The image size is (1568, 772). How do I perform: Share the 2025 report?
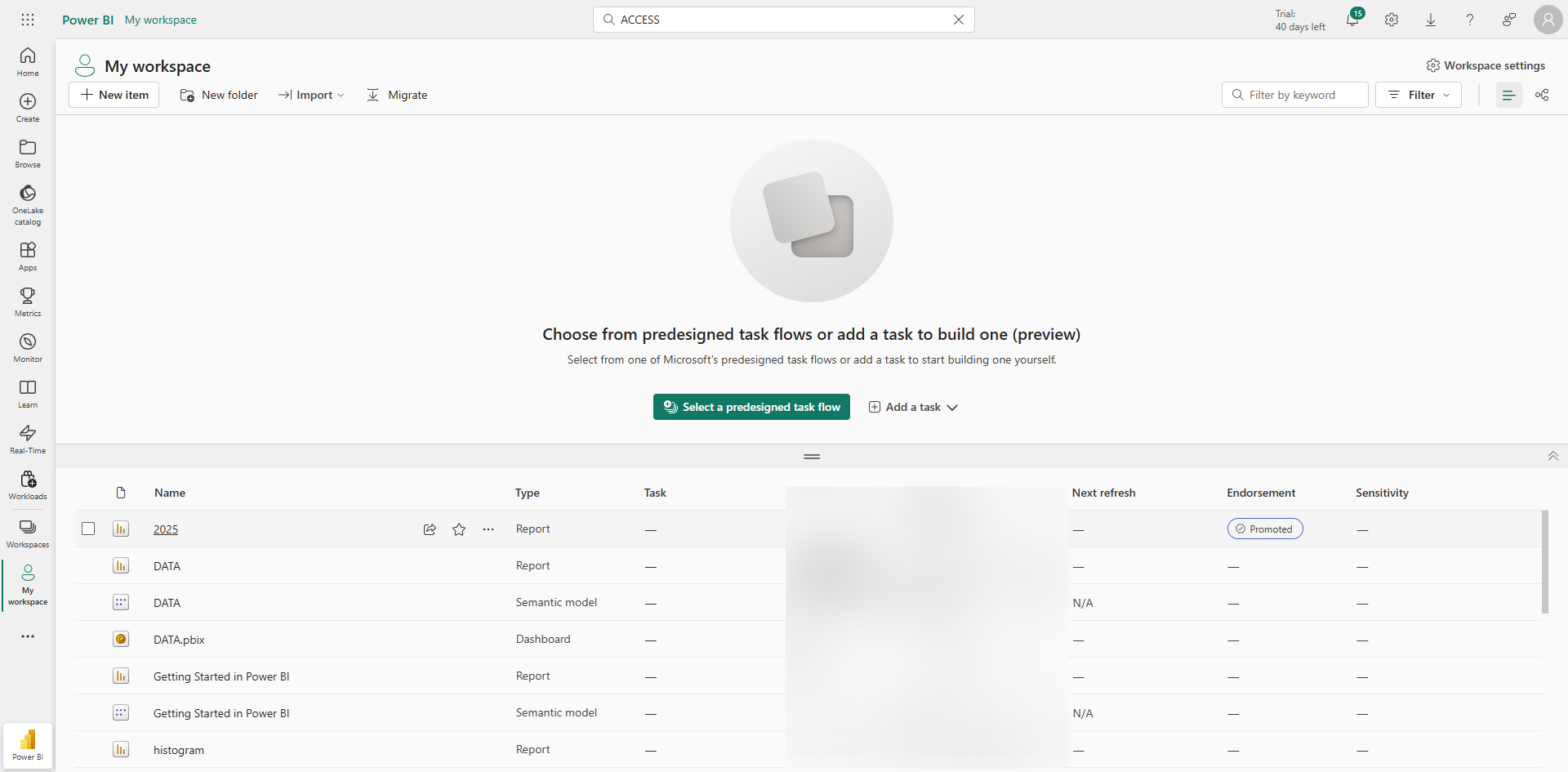[430, 529]
